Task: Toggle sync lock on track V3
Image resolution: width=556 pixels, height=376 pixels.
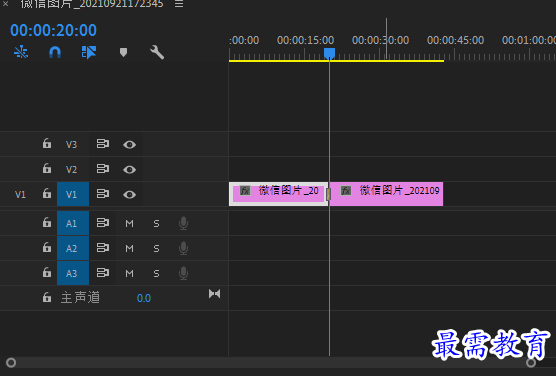Action: click(x=103, y=144)
